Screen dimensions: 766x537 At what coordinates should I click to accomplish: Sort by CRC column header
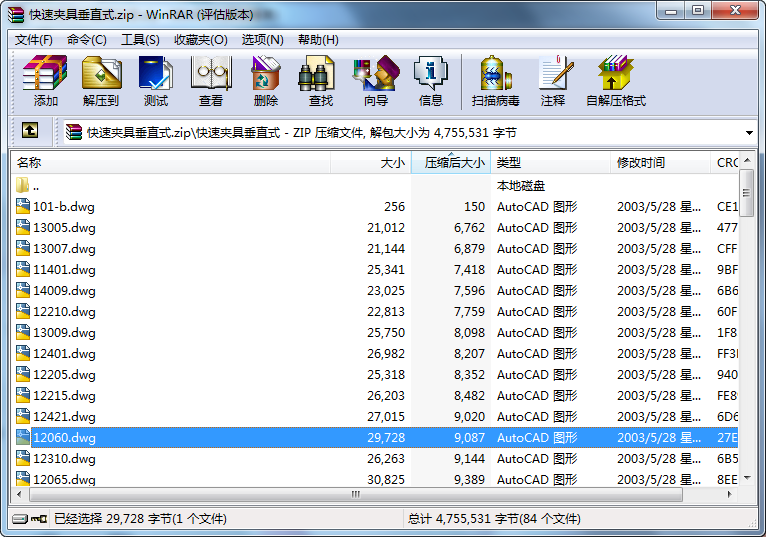click(x=725, y=163)
